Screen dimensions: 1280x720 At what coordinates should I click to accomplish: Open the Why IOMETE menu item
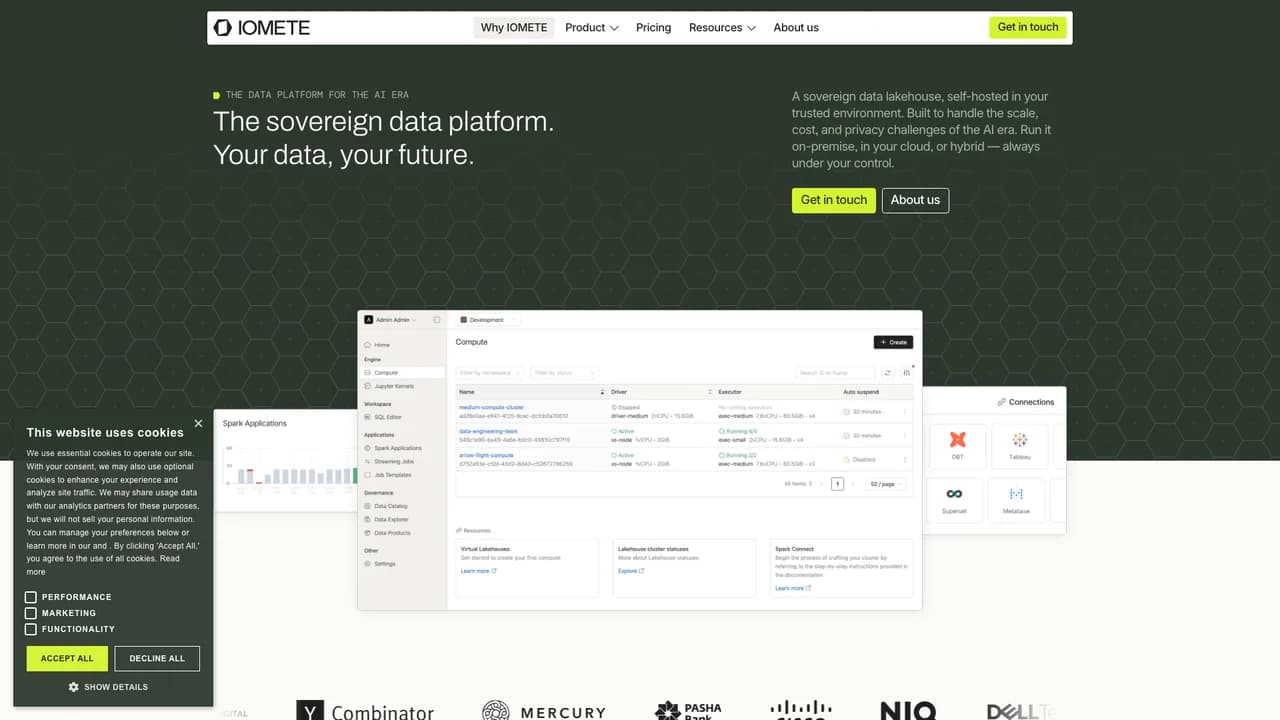(514, 28)
